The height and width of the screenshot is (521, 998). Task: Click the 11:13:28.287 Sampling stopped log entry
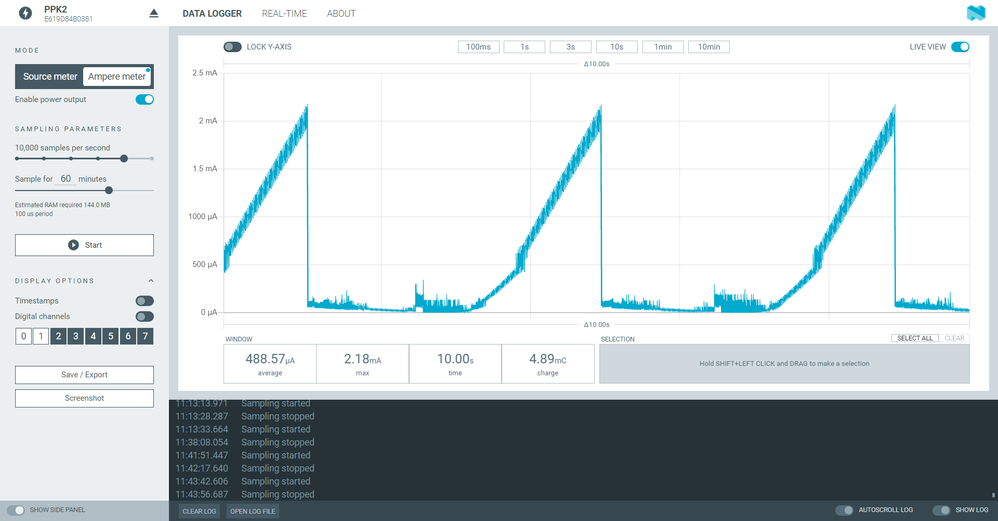[x=245, y=416]
